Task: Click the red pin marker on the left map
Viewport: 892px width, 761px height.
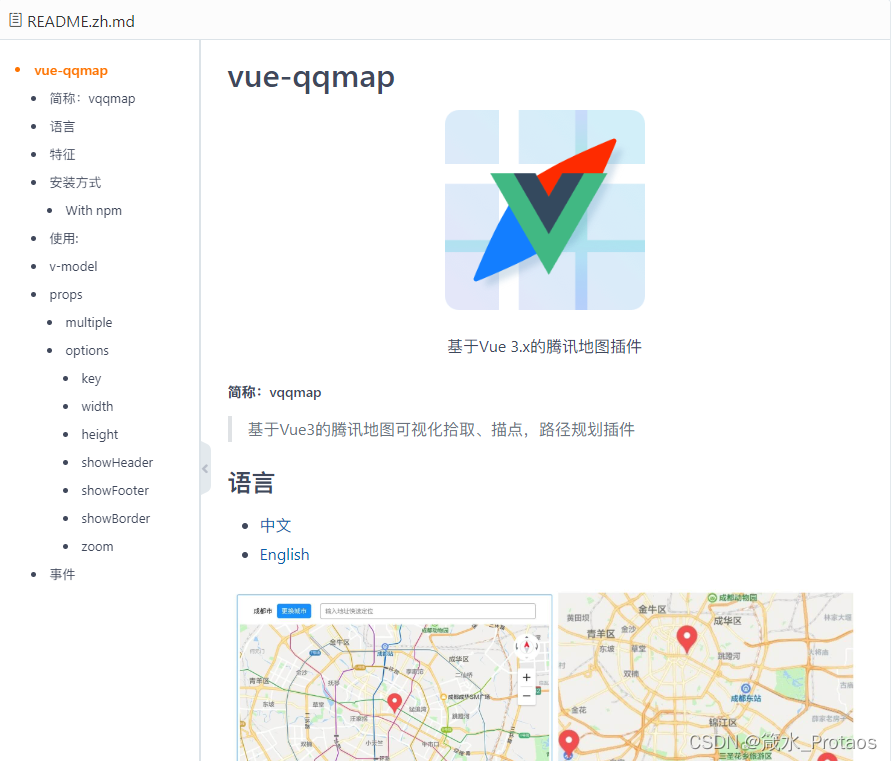Action: pos(394,703)
